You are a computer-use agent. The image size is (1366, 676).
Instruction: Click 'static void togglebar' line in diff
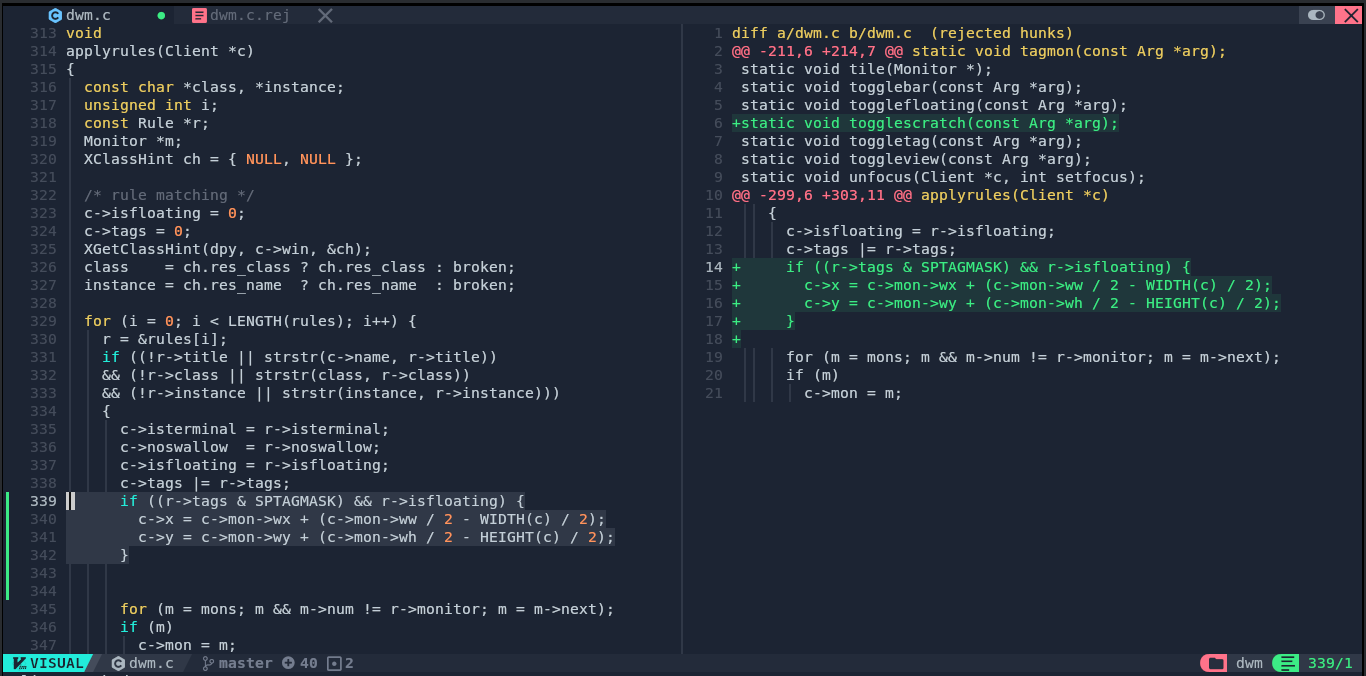[912, 87]
